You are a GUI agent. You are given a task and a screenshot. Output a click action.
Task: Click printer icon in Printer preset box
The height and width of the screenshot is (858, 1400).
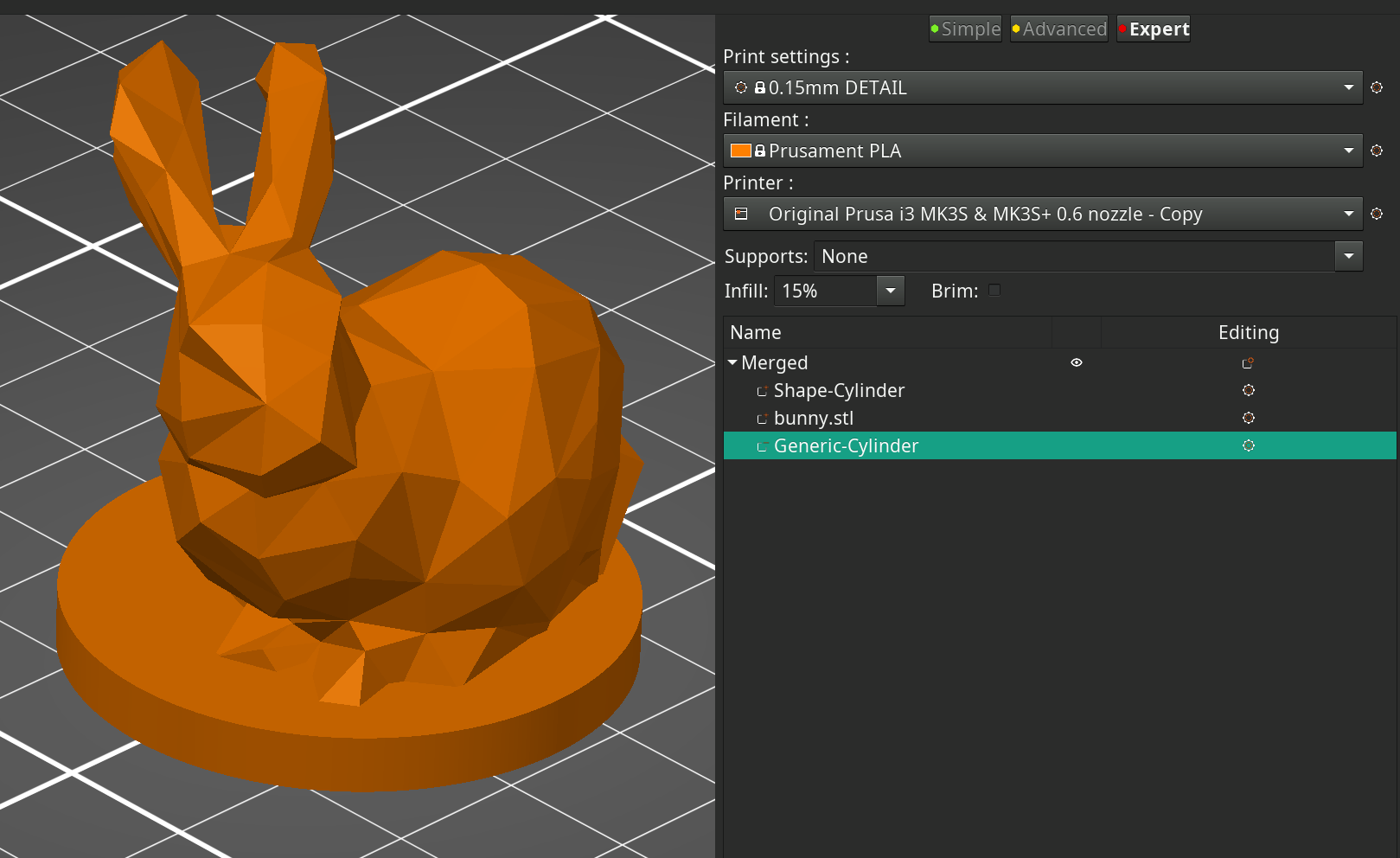tap(741, 214)
